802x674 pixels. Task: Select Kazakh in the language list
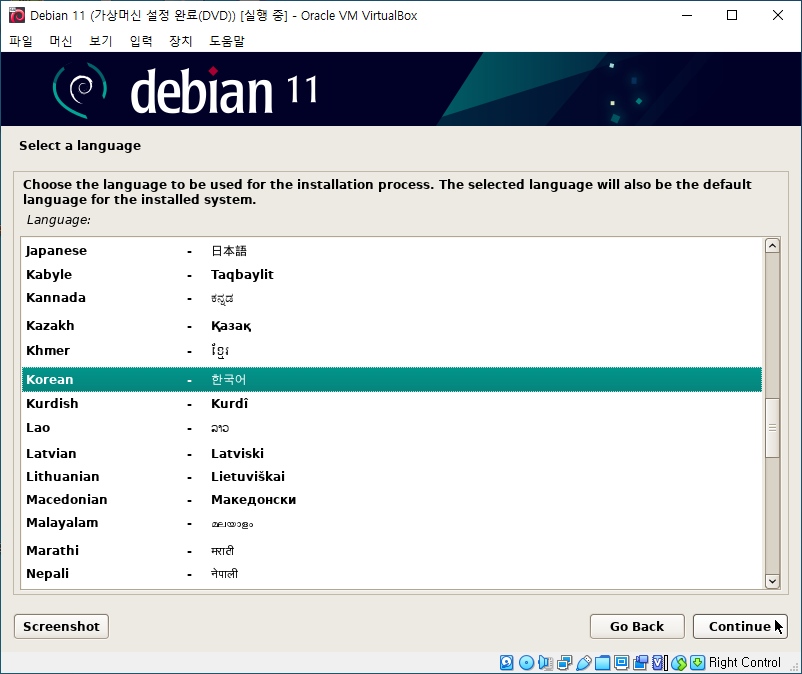[x=392, y=326]
